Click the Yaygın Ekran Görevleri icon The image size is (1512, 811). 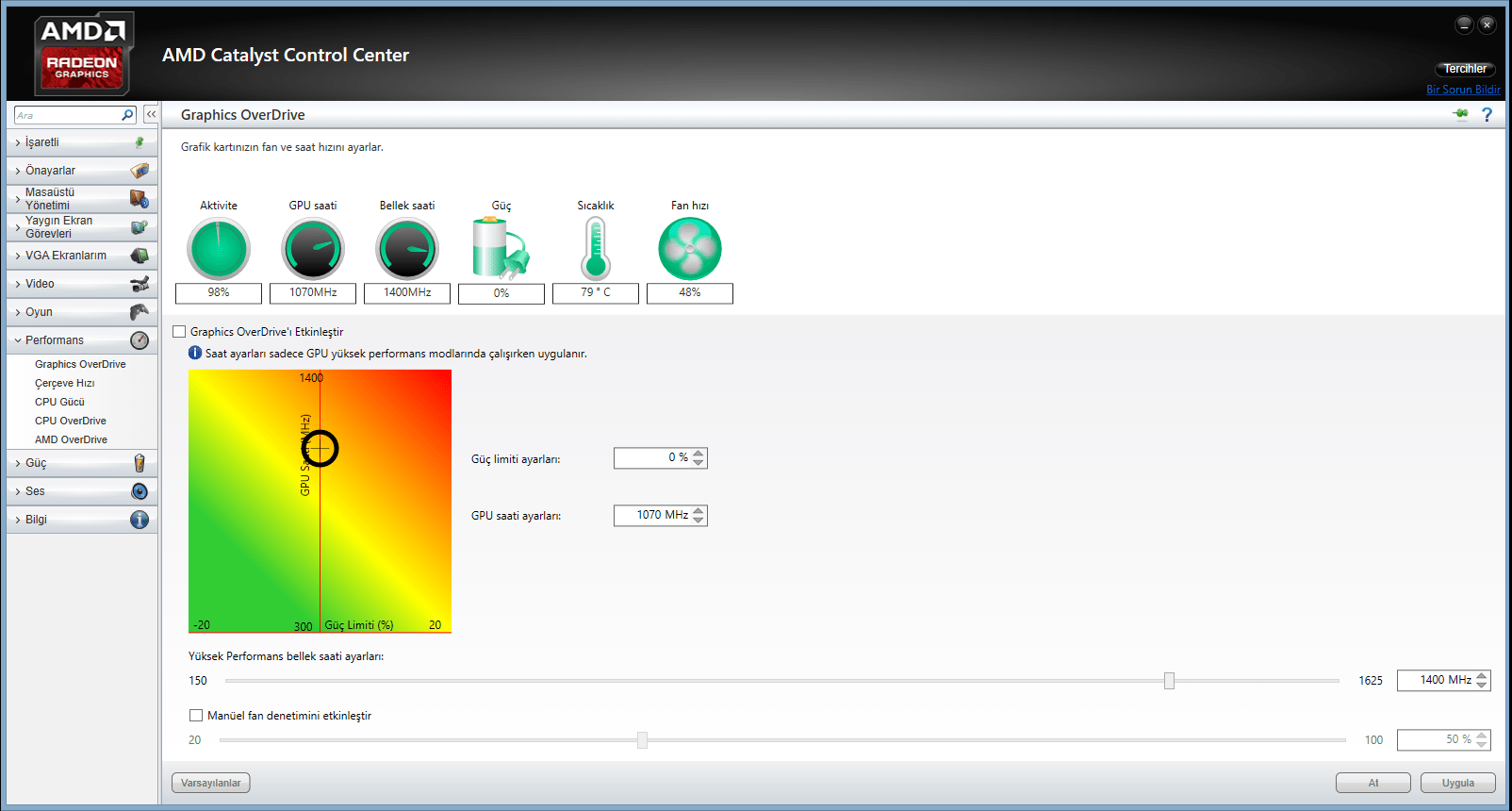(x=140, y=227)
